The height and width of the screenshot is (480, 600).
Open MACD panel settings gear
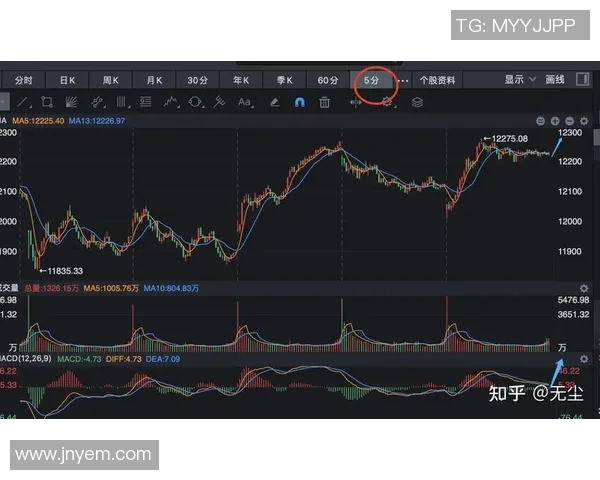pyautogui.click(x=585, y=358)
